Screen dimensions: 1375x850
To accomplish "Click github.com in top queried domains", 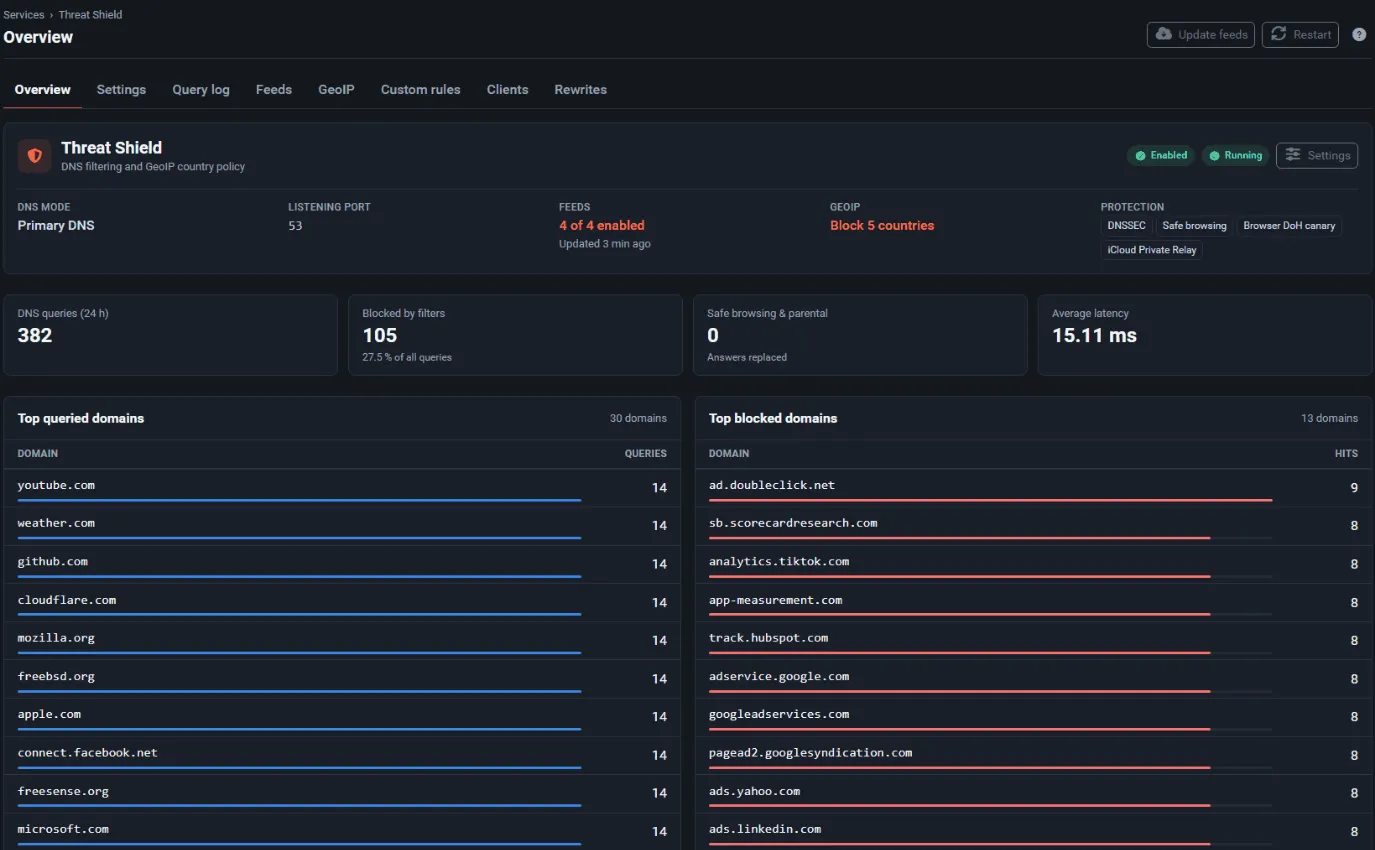I will click(53, 561).
